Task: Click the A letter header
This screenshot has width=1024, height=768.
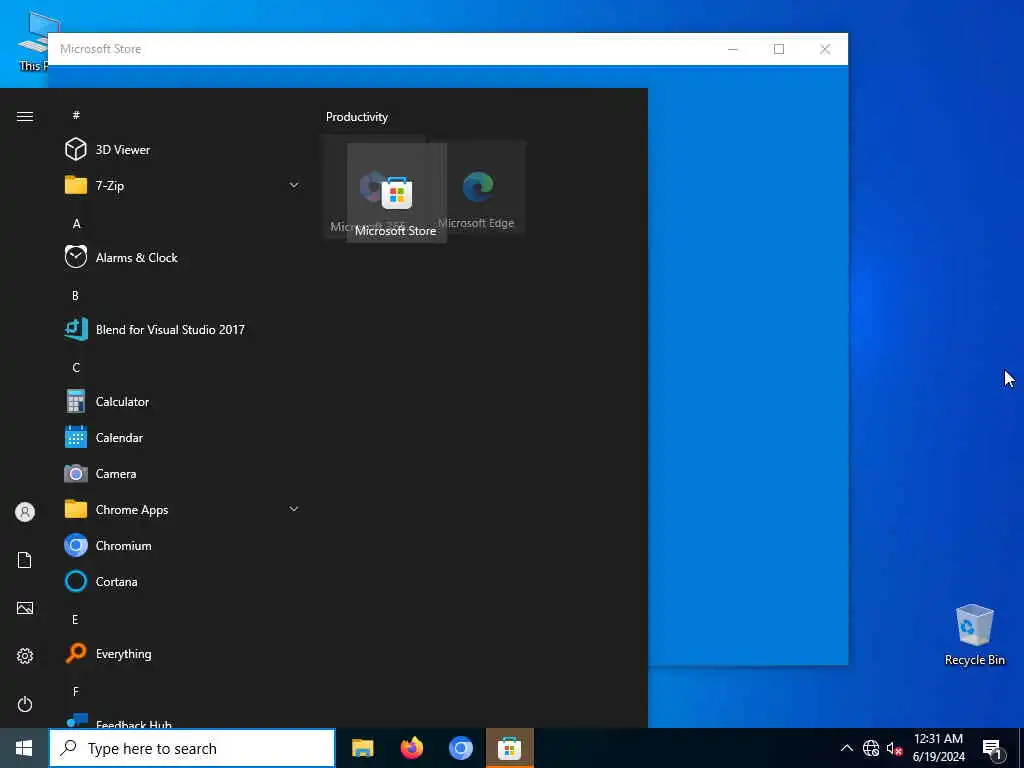Action: [x=76, y=223]
